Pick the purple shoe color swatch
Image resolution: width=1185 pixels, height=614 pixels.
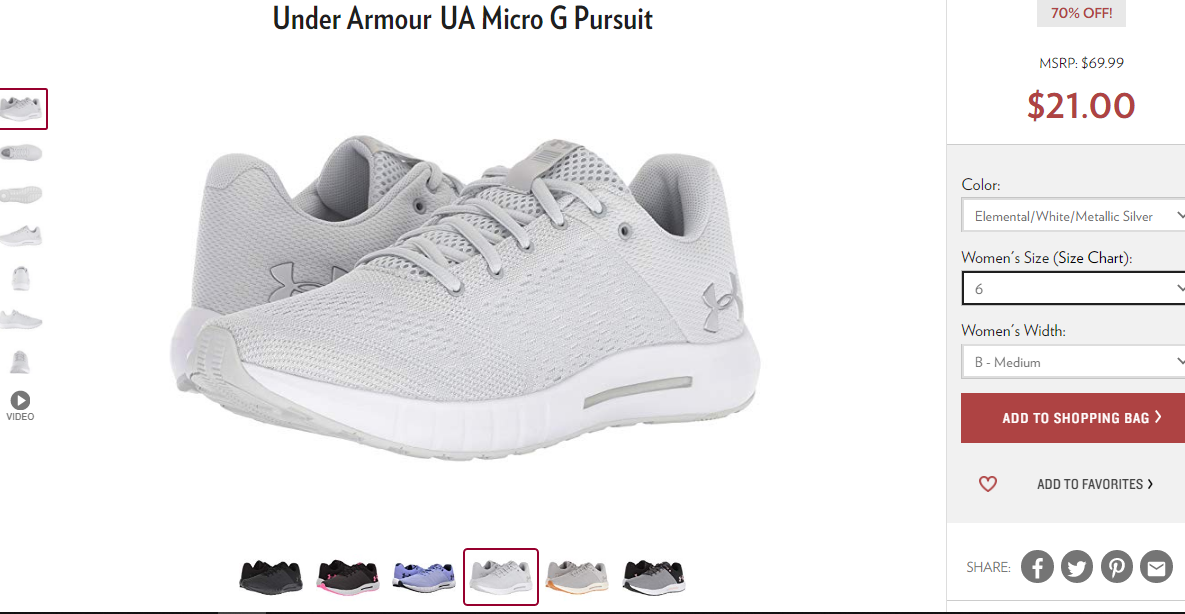click(x=424, y=577)
